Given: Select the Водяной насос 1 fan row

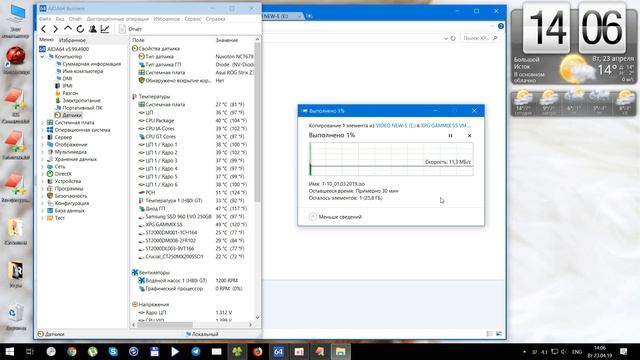Looking at the screenshot, I should pos(192,280).
